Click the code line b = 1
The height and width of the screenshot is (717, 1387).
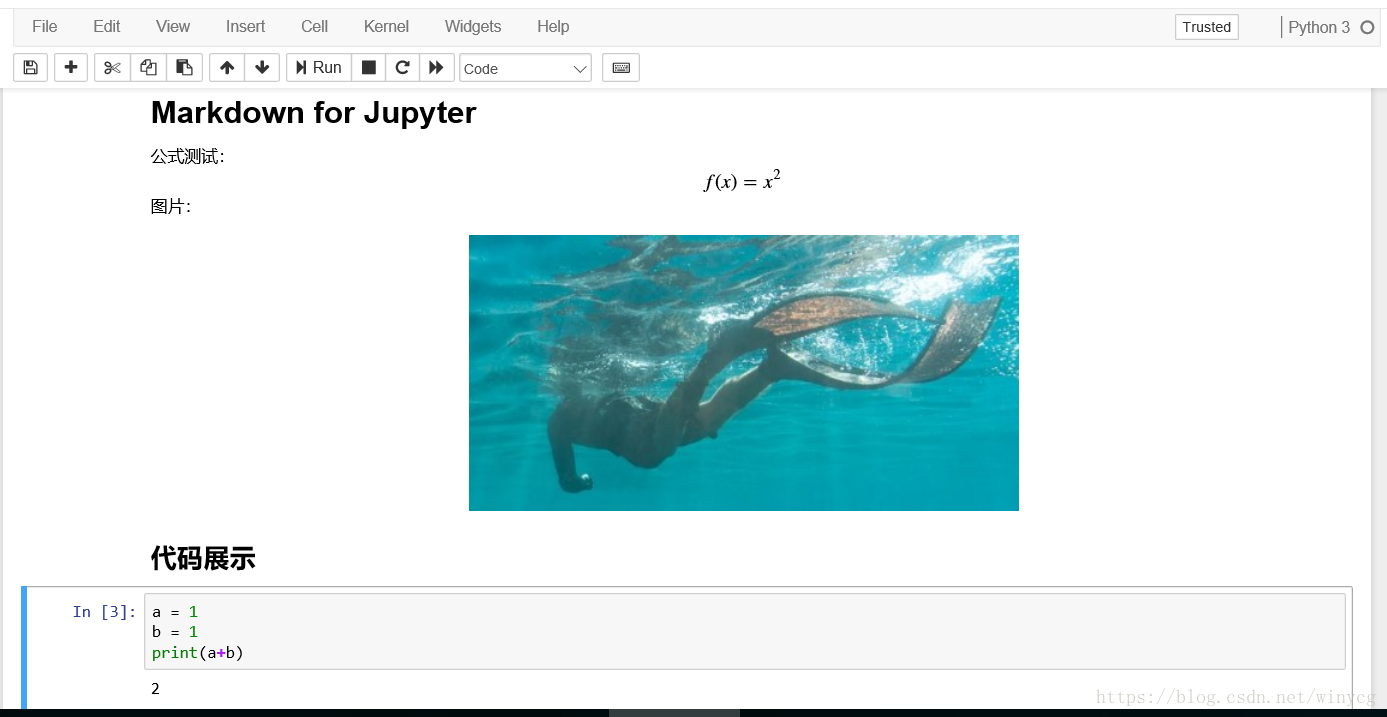tap(175, 632)
